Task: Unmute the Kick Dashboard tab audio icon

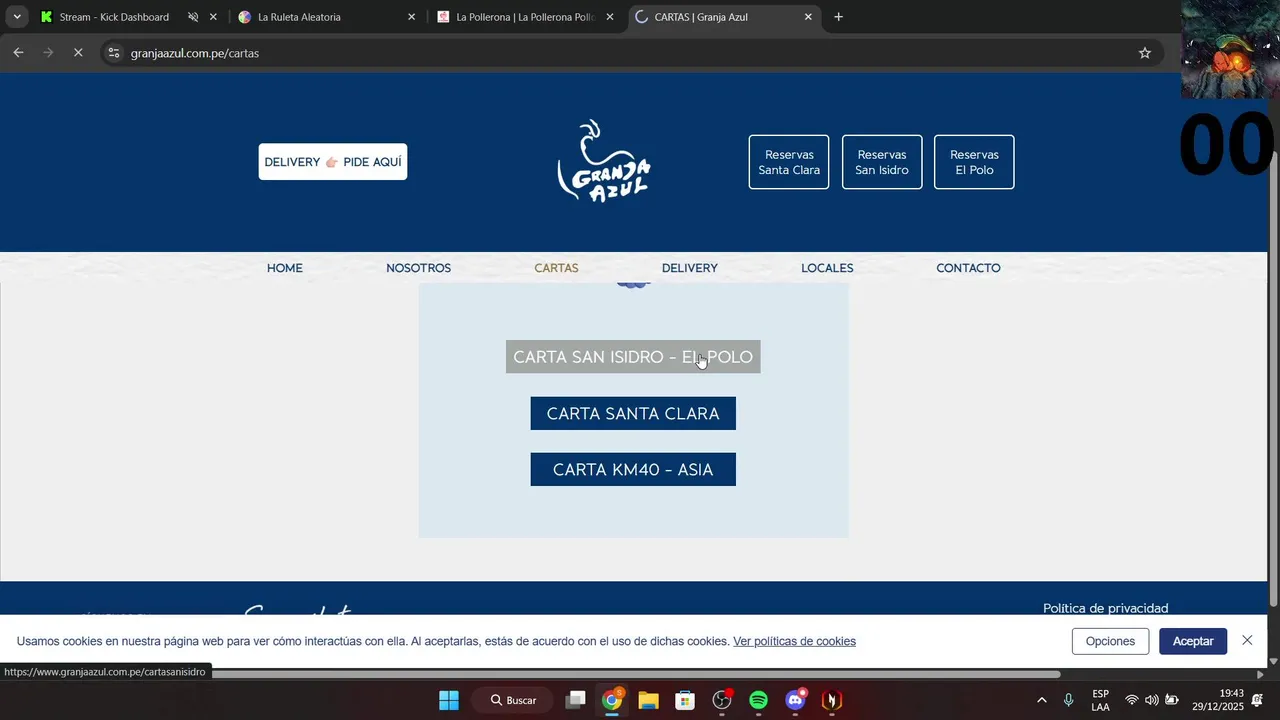Action: [x=193, y=17]
